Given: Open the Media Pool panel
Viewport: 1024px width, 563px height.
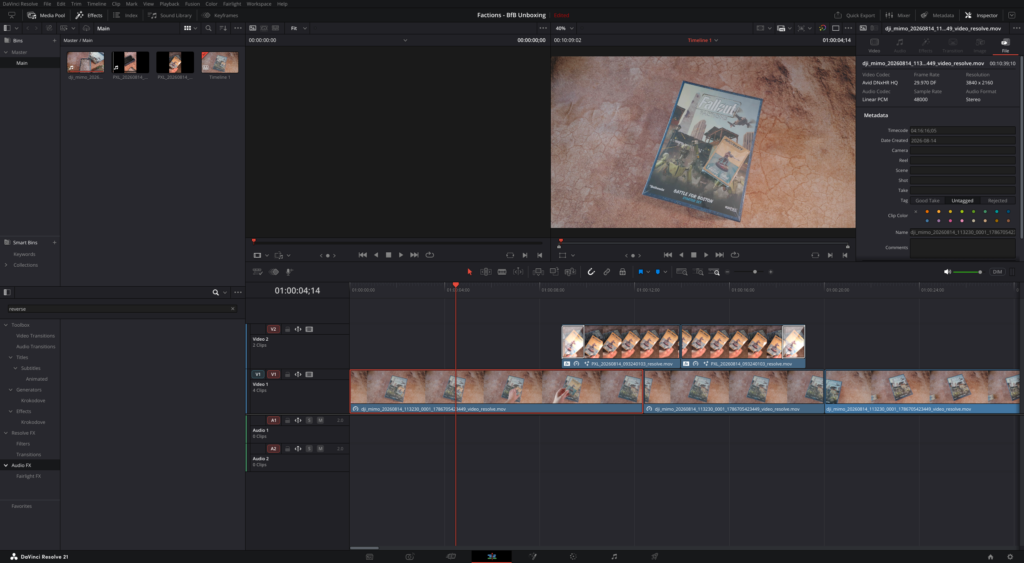Looking at the screenshot, I should point(46,15).
